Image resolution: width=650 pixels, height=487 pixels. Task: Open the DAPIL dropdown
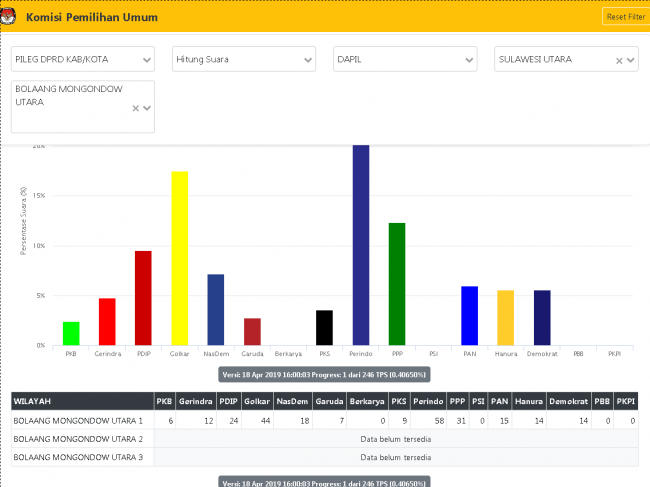pyautogui.click(x=405, y=60)
